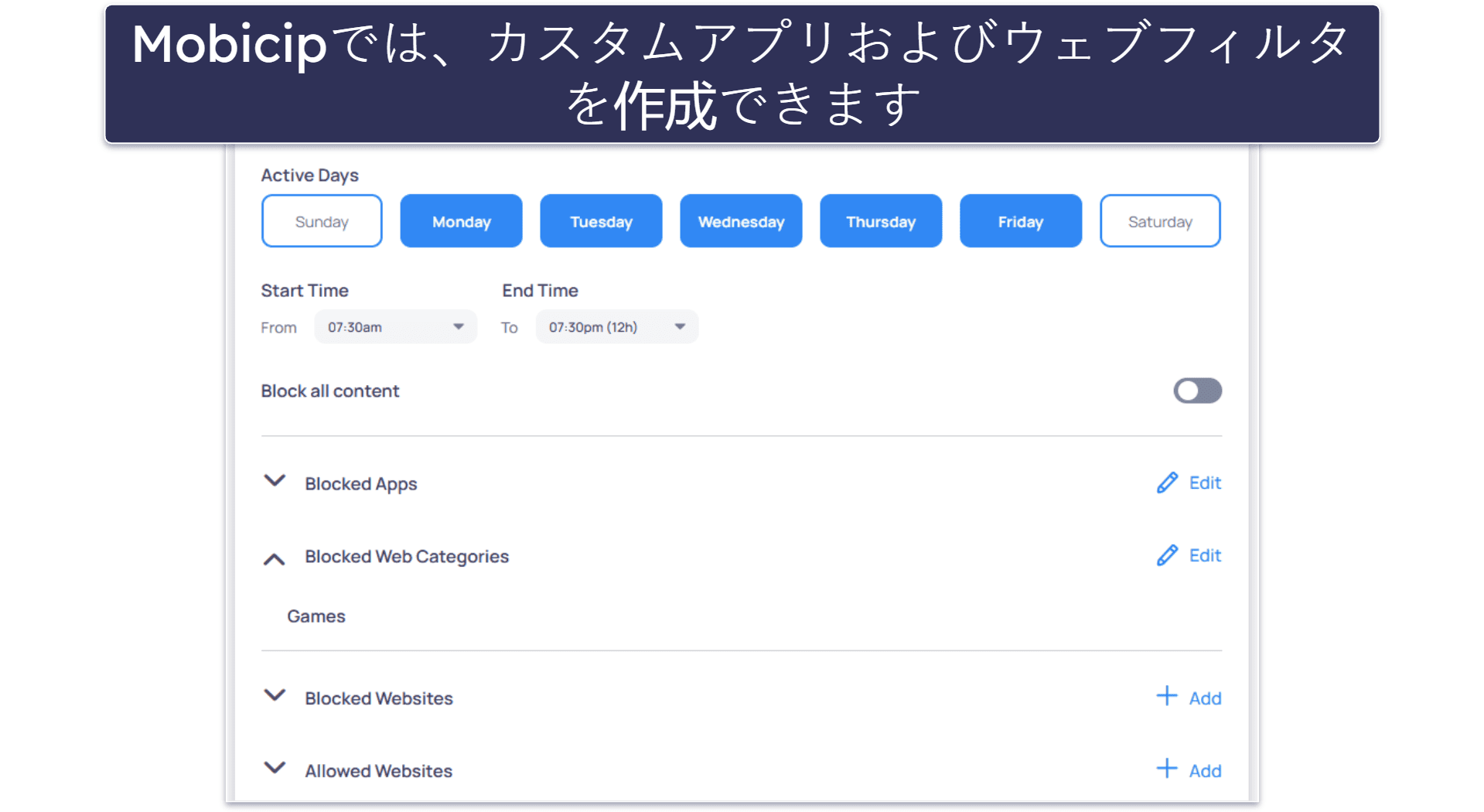
Task: Click the Blocked Web Categories heading
Action: [407, 557]
